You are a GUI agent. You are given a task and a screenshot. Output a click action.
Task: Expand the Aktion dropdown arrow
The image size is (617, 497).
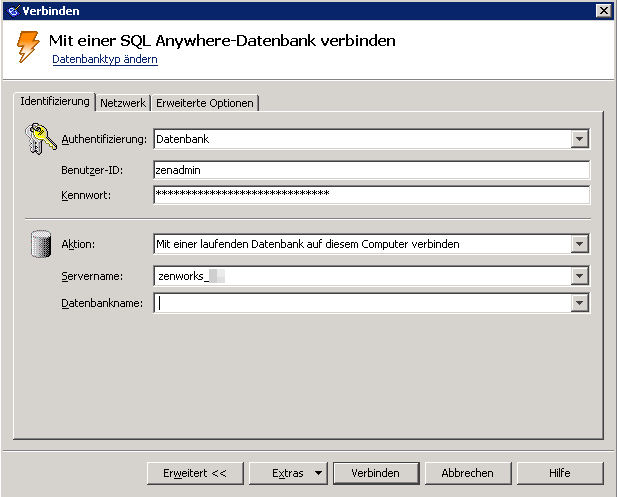(x=580, y=244)
